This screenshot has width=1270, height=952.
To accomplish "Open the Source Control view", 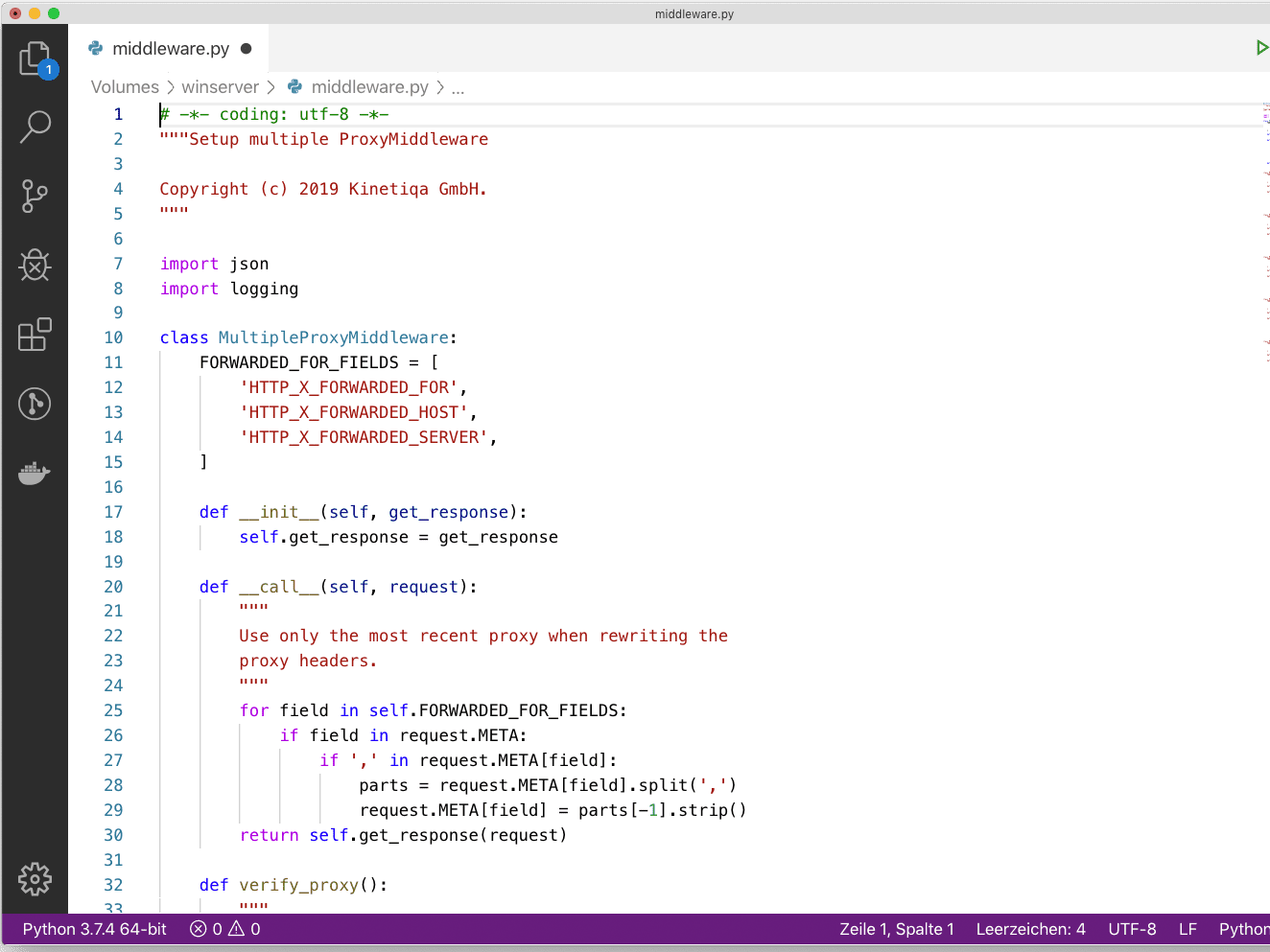I will 35,196.
